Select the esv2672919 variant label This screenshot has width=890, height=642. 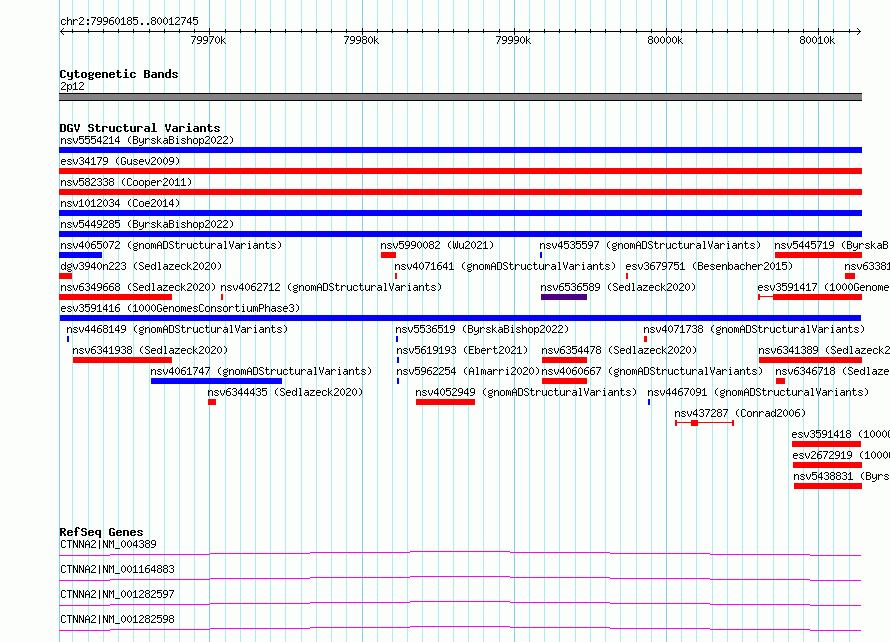(x=841, y=455)
